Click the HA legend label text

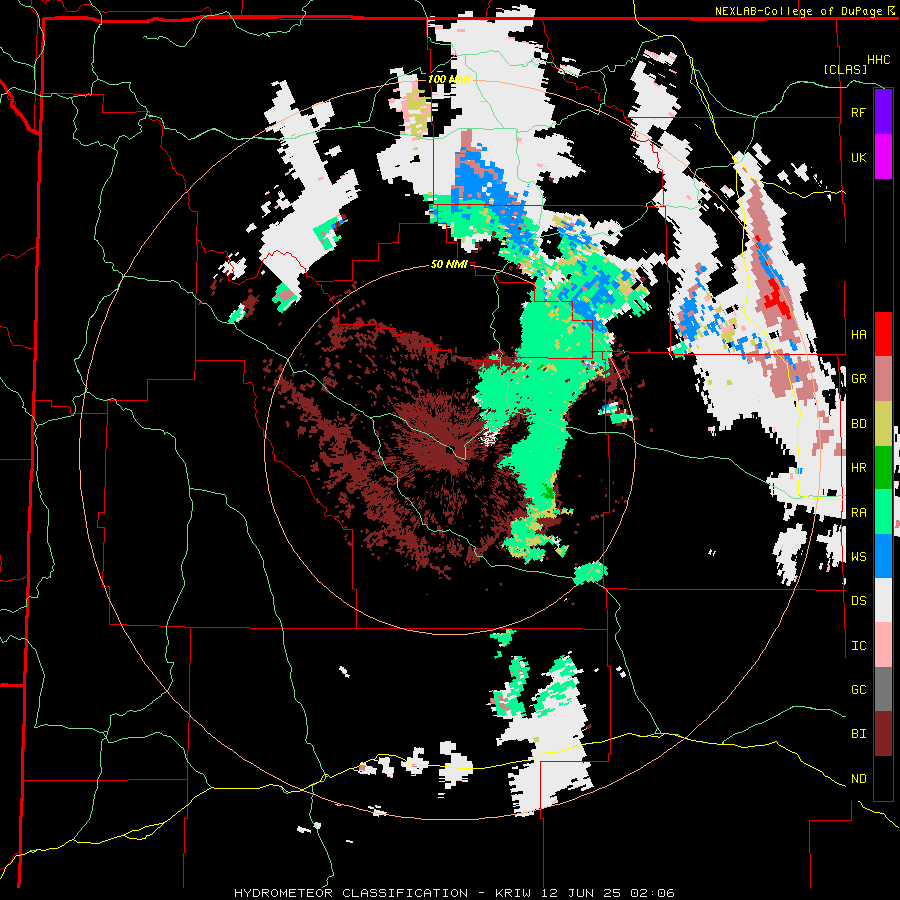pos(858,335)
